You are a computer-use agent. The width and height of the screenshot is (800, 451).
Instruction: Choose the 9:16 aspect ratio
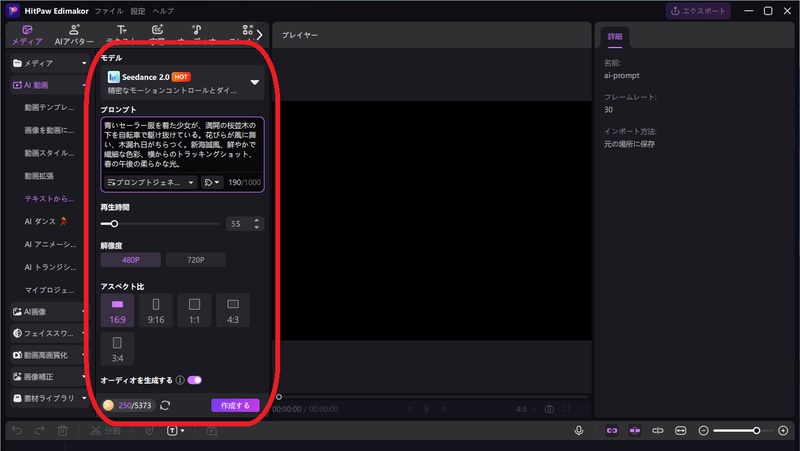point(156,310)
